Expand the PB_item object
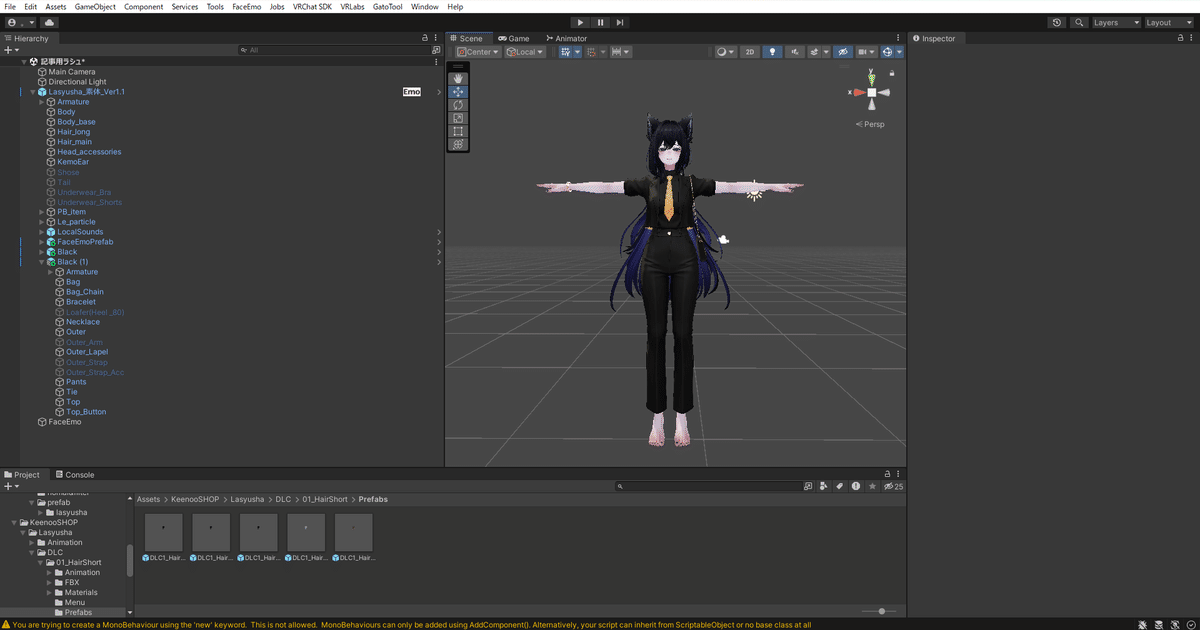1200x630 pixels. pos(41,212)
